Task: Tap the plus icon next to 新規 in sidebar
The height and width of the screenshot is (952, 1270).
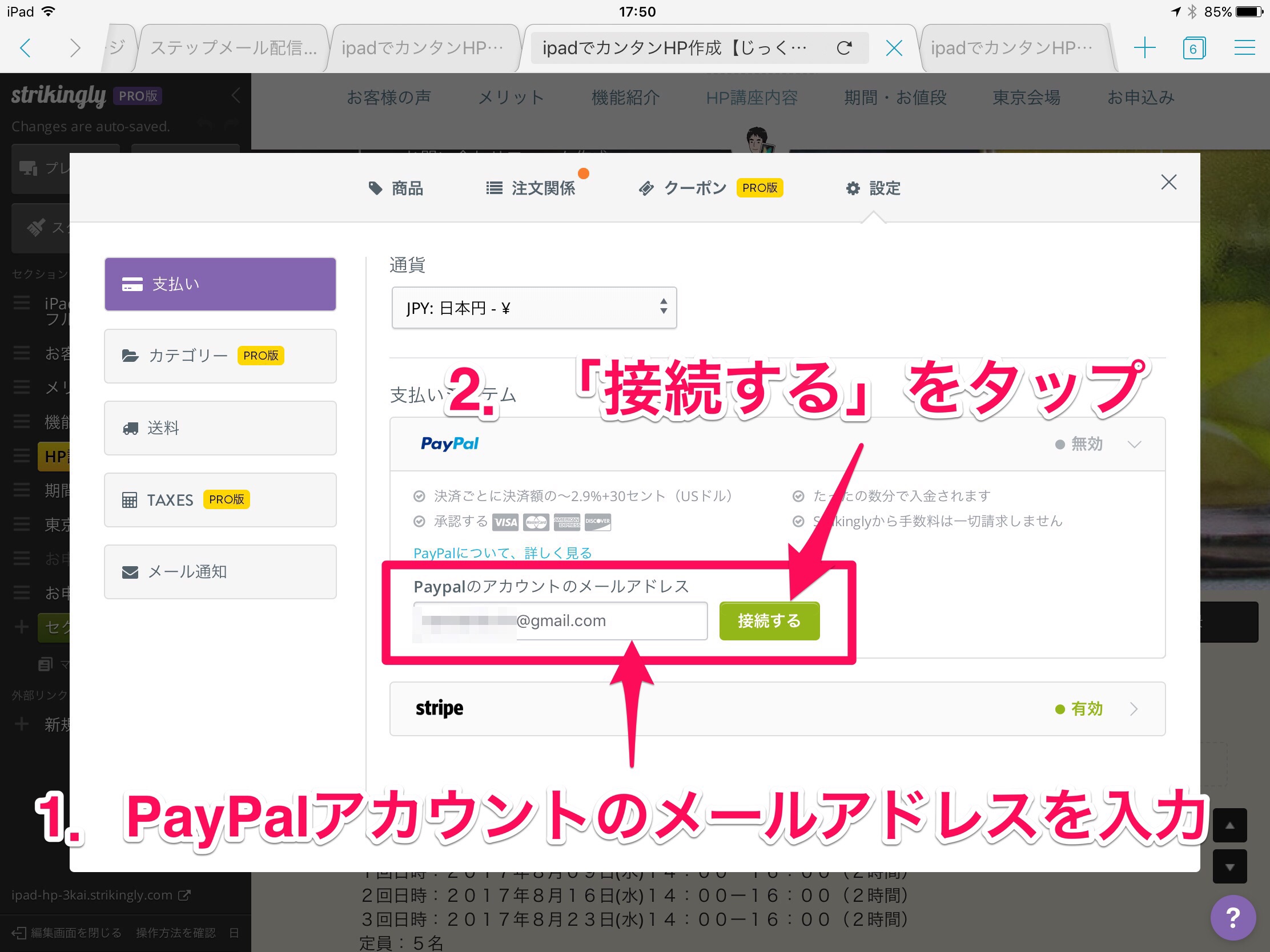Action: pyautogui.click(x=22, y=724)
